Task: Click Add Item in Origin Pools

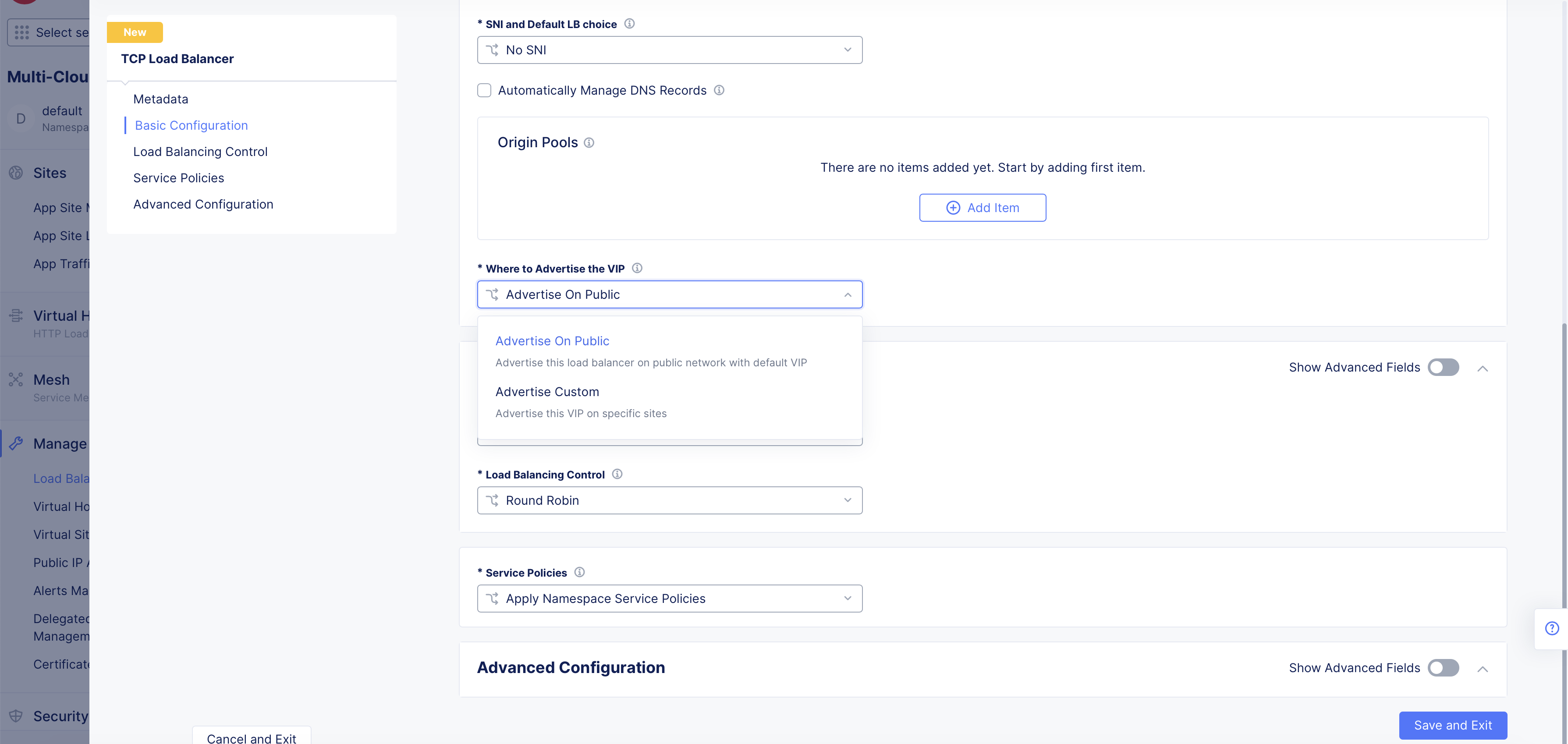Action: [x=982, y=208]
